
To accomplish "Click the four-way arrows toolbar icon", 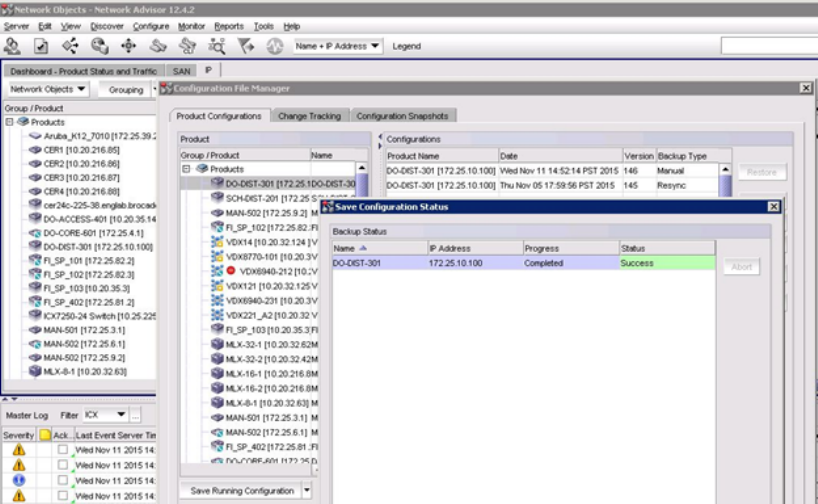I will pos(128,46).
